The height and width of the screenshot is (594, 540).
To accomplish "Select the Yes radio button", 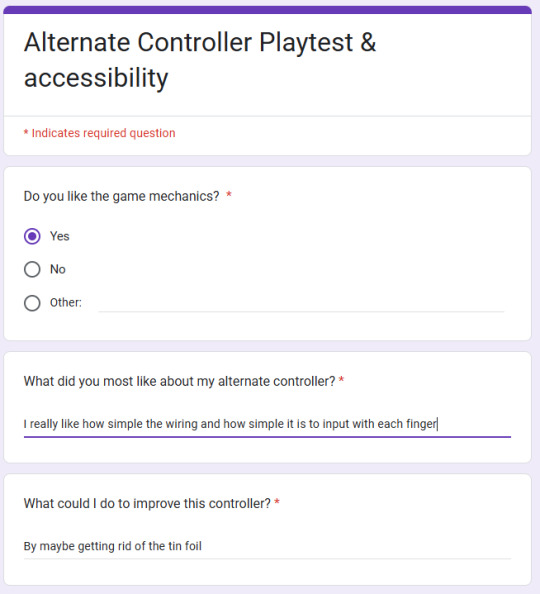I will [32, 236].
